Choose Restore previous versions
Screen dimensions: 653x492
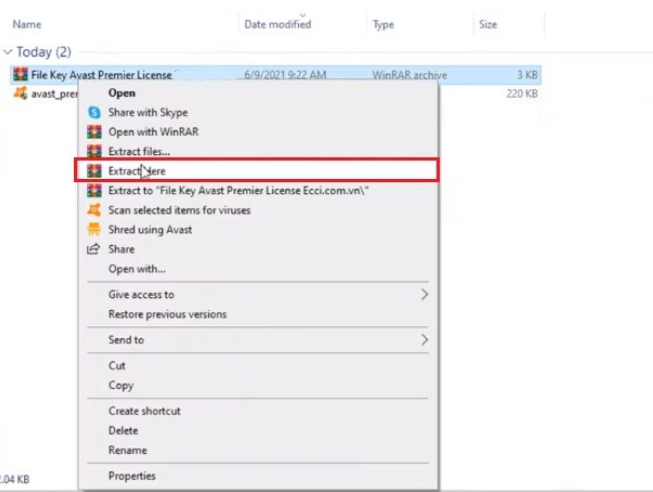click(167, 314)
